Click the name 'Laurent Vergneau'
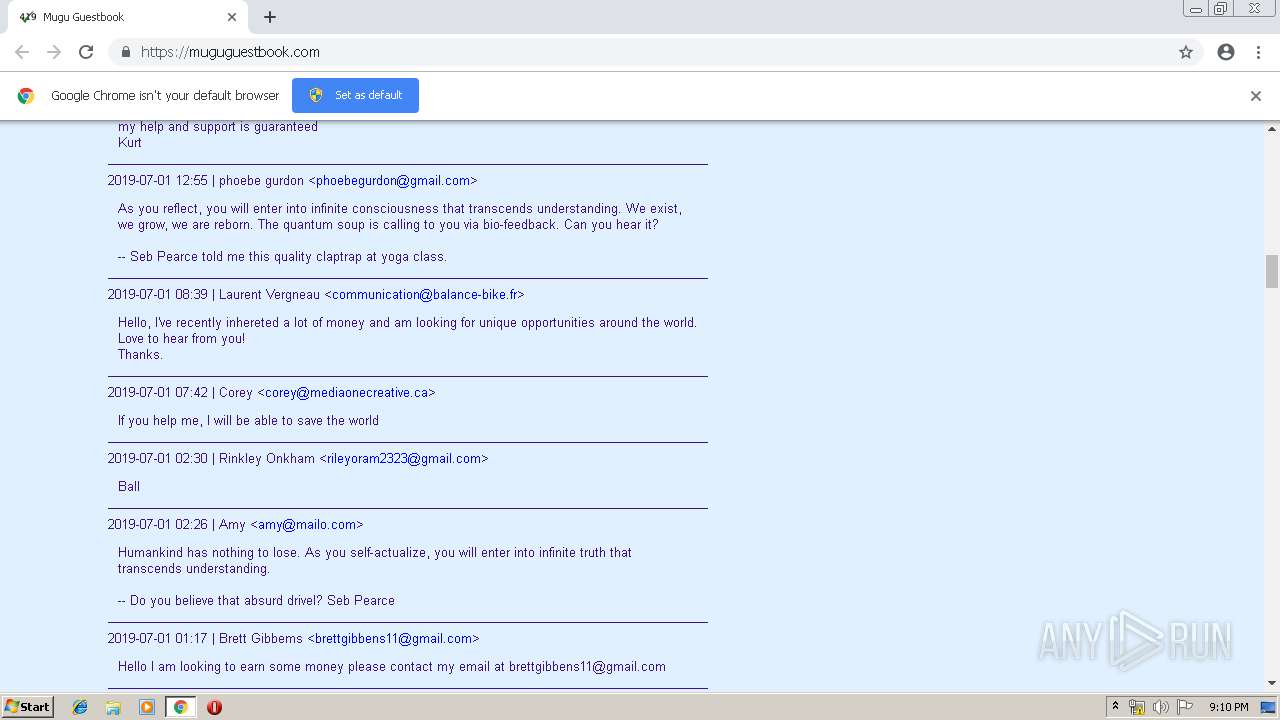Image resolution: width=1280 pixels, height=720 pixels. click(x=270, y=295)
